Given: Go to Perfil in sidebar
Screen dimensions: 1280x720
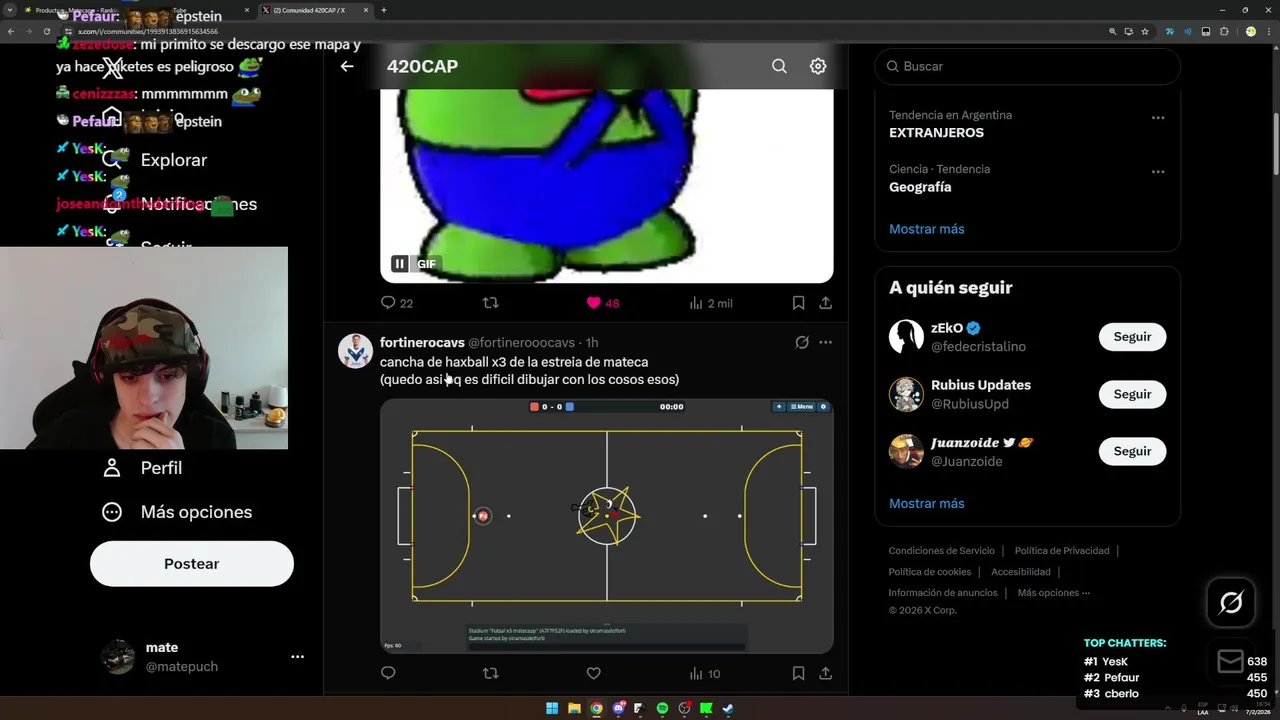Looking at the screenshot, I should point(142,468).
